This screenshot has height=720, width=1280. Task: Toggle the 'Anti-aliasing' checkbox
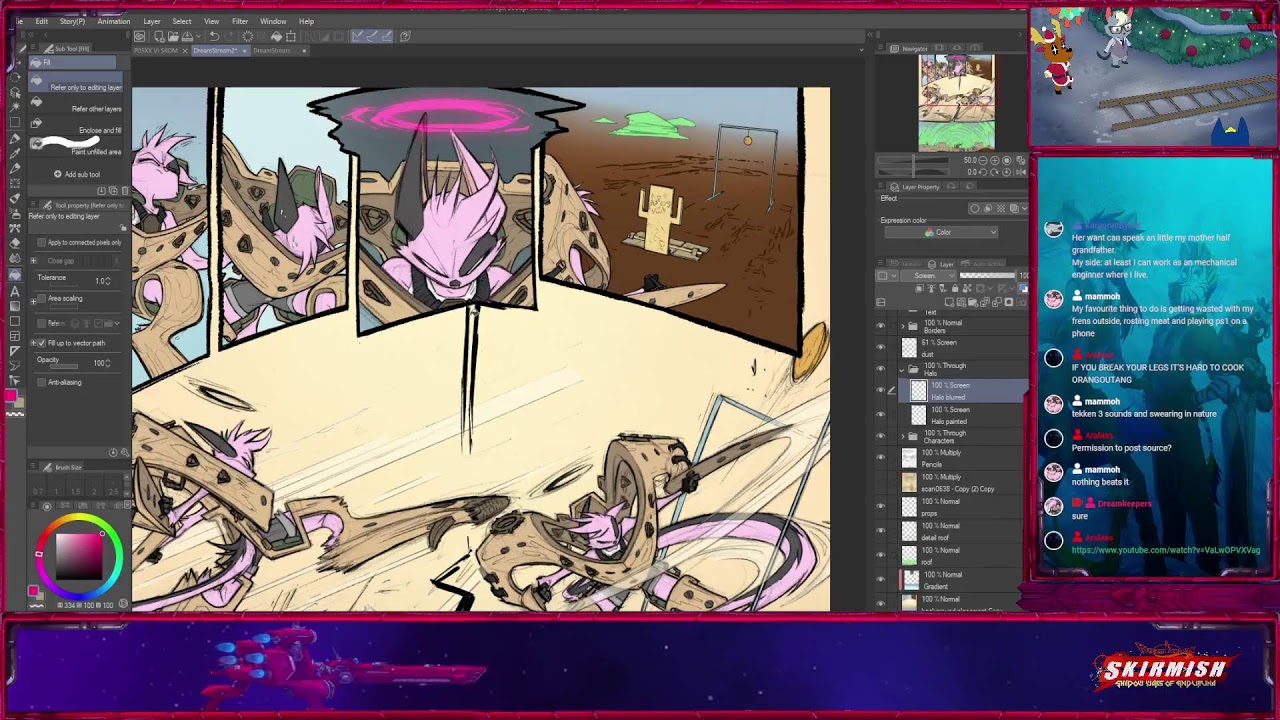(41, 382)
